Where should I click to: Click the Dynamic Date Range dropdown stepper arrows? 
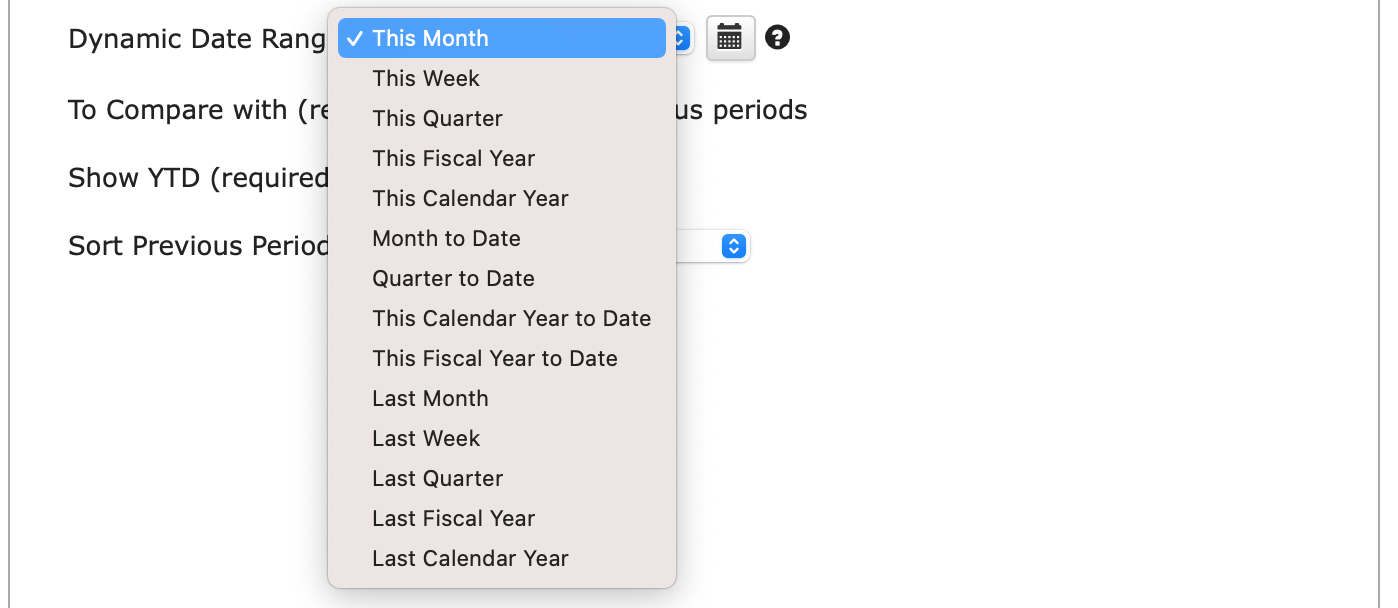683,39
